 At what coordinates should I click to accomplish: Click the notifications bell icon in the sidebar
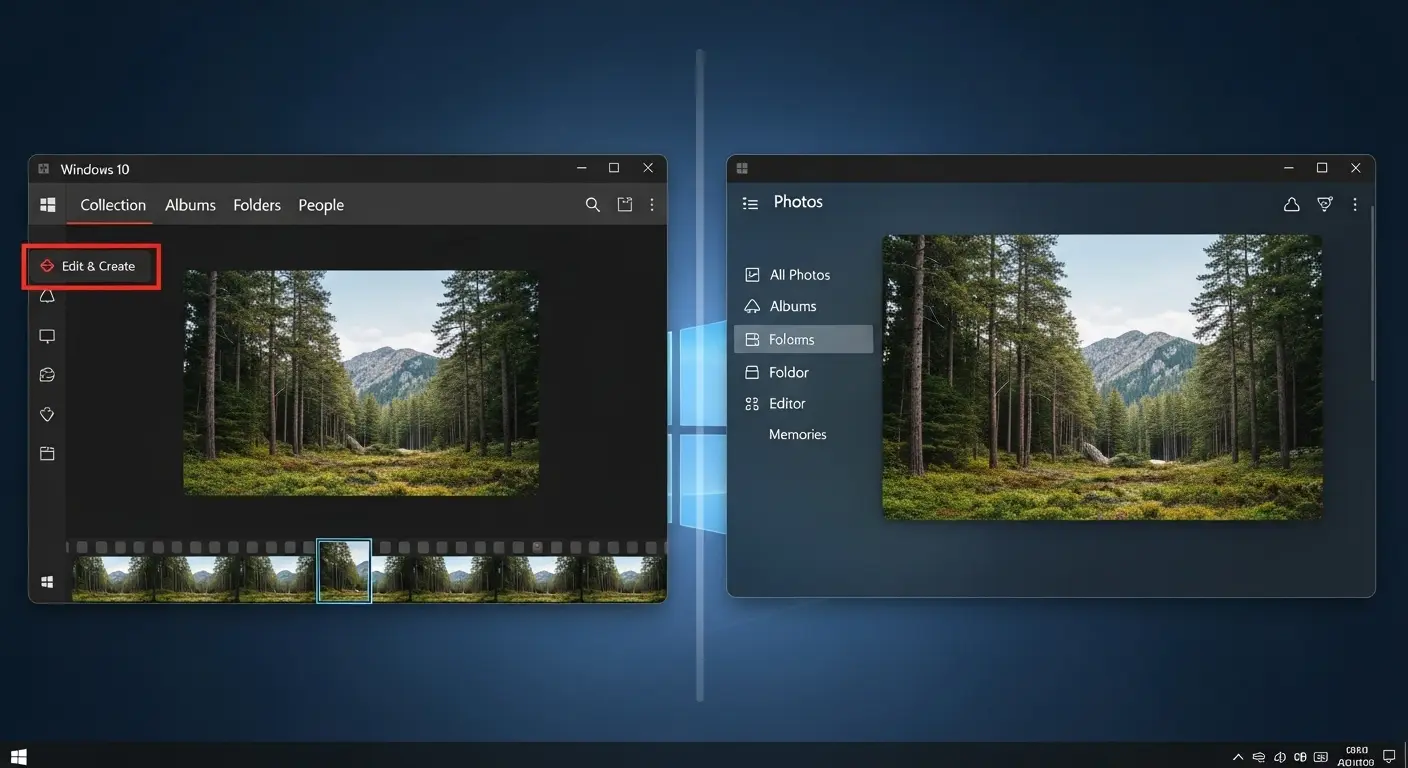(47, 295)
